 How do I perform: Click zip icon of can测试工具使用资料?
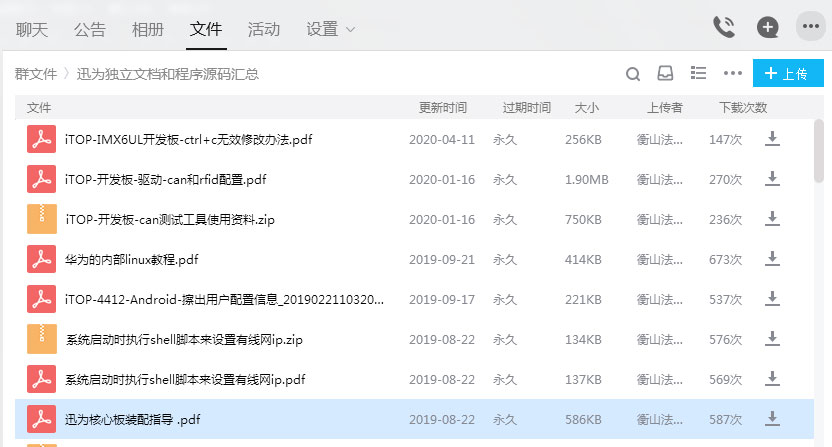point(41,219)
